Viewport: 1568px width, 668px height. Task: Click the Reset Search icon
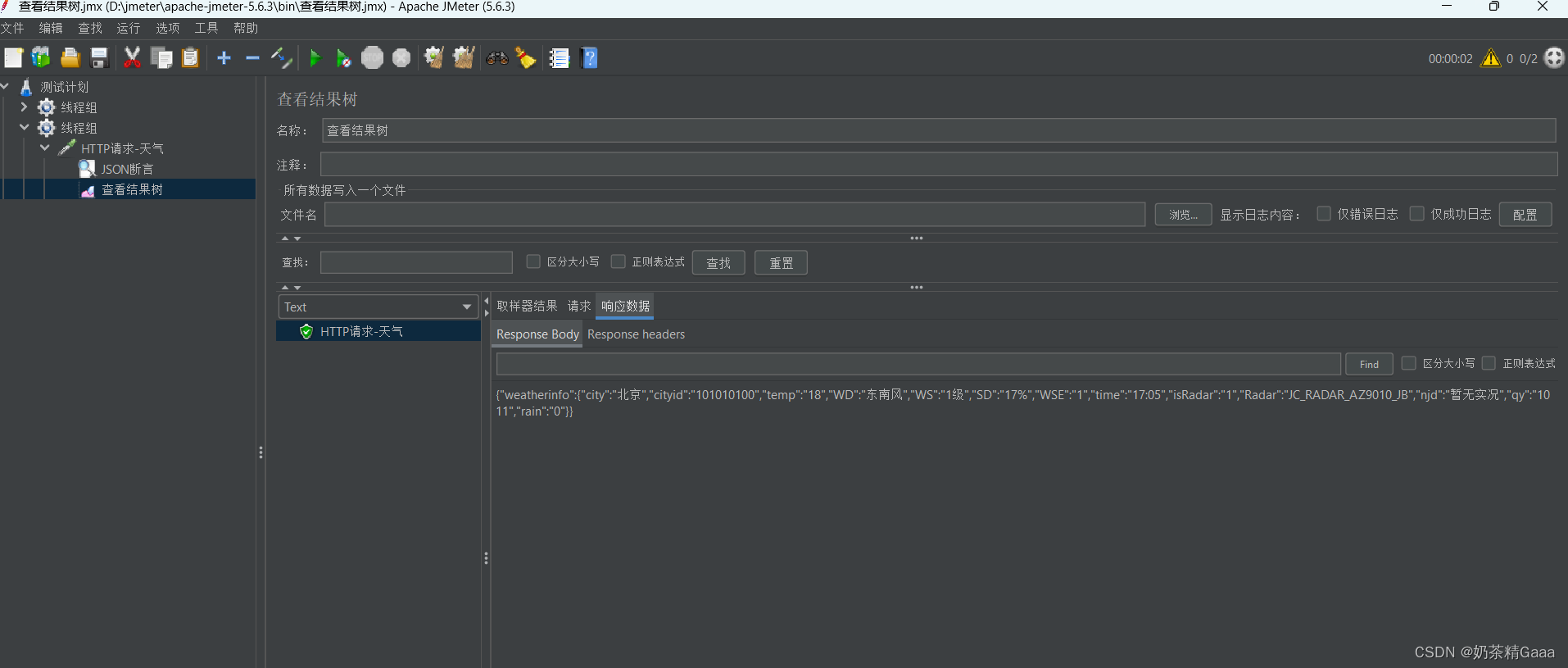pos(526,58)
